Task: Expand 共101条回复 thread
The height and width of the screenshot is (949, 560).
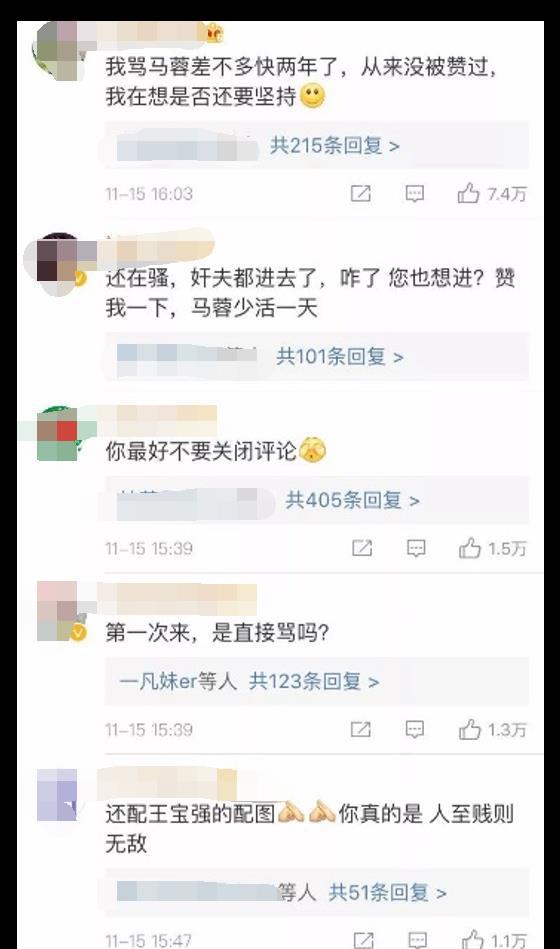Action: [x=340, y=356]
